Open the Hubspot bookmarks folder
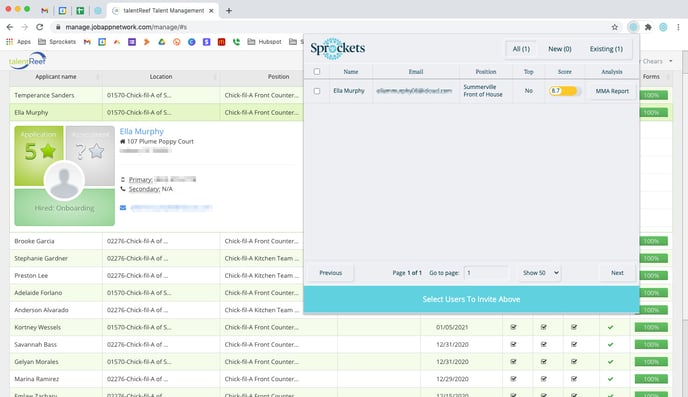Viewport: 688px width, 397px height. (265, 42)
